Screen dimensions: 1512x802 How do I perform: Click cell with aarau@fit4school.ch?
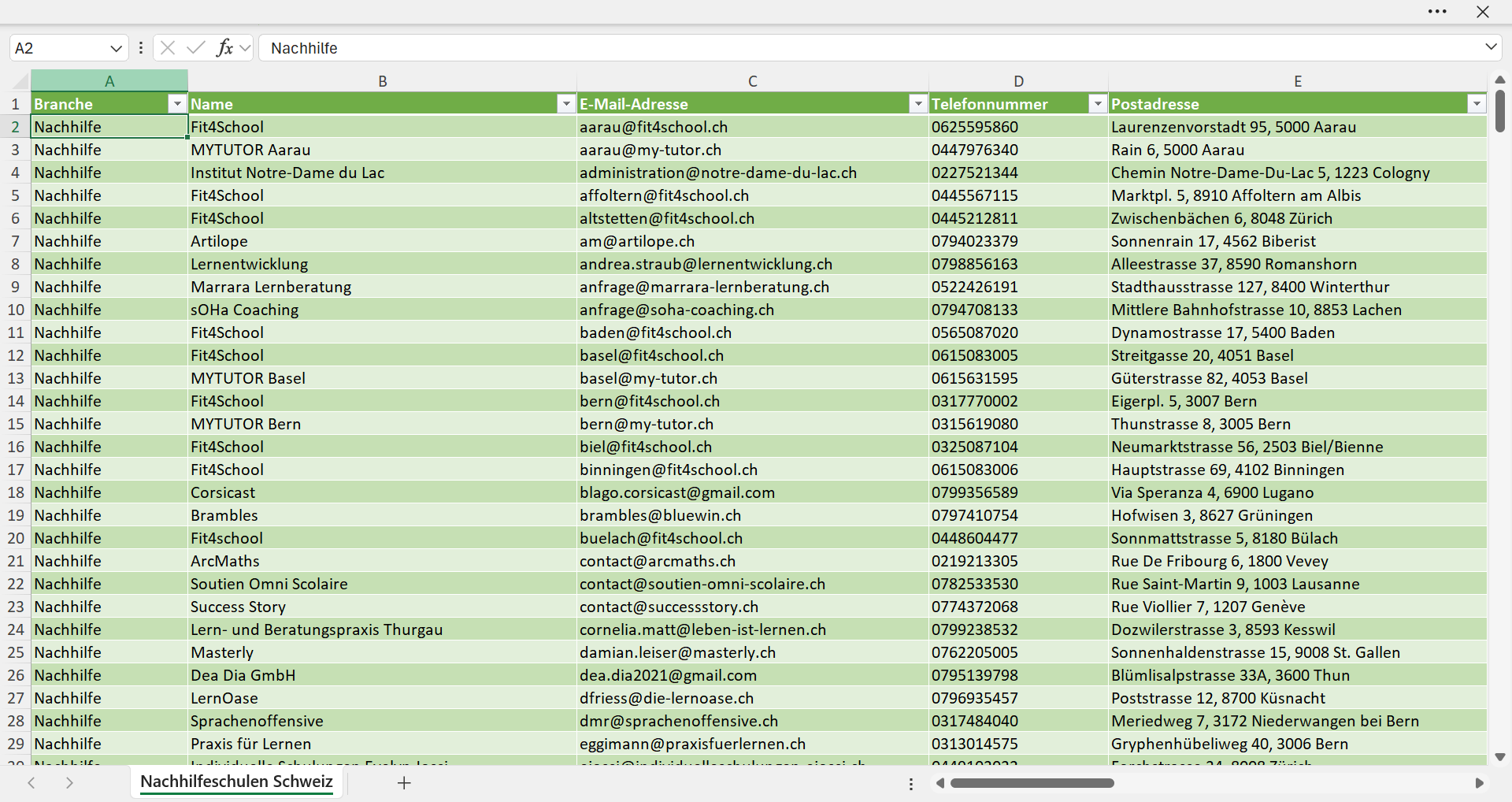point(753,127)
